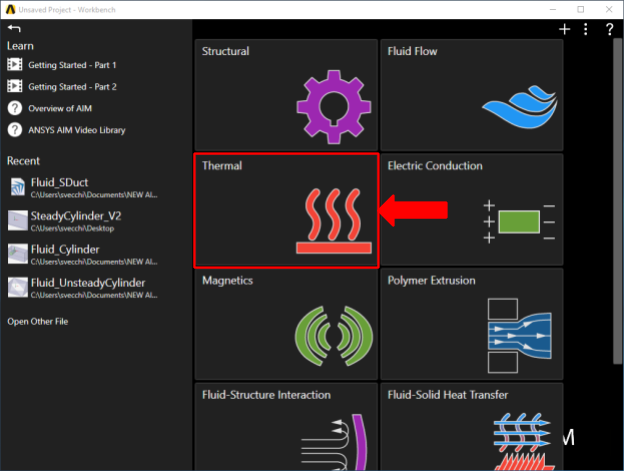The height and width of the screenshot is (471, 624).
Task: Minimize the Workbench window
Action: point(552,9)
